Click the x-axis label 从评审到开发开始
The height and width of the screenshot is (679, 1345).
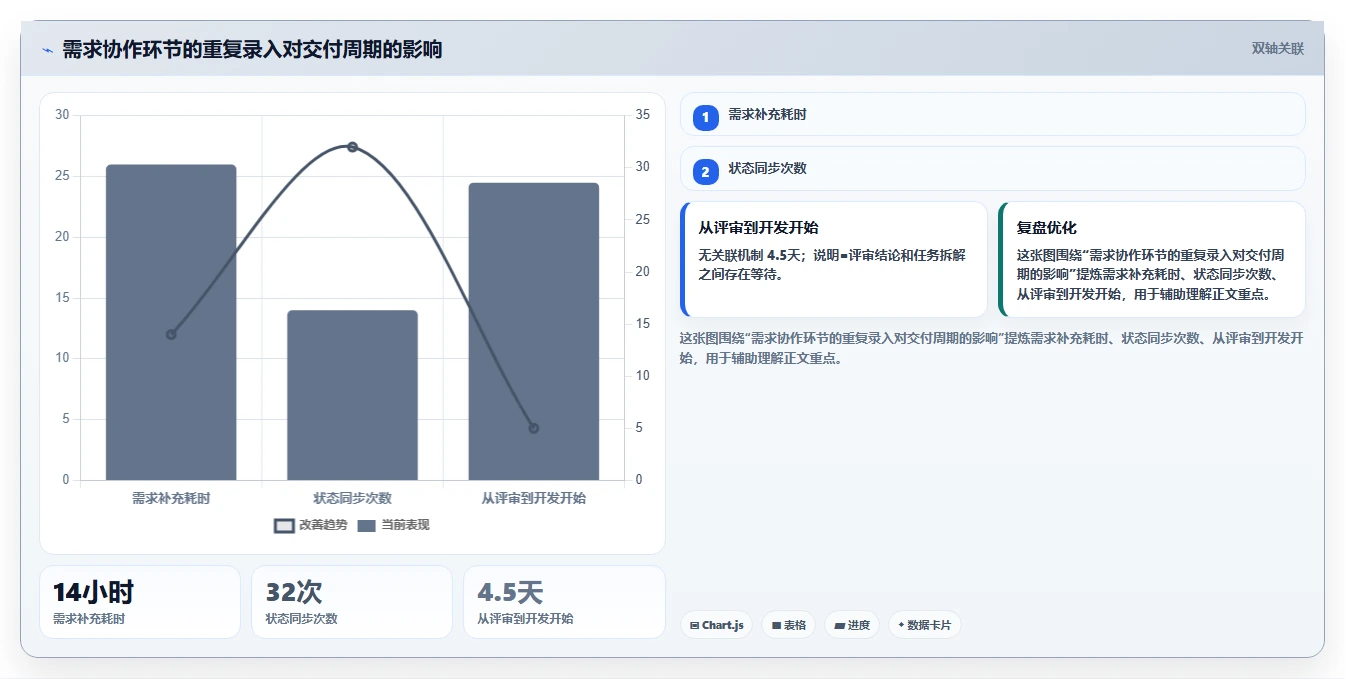tap(533, 497)
